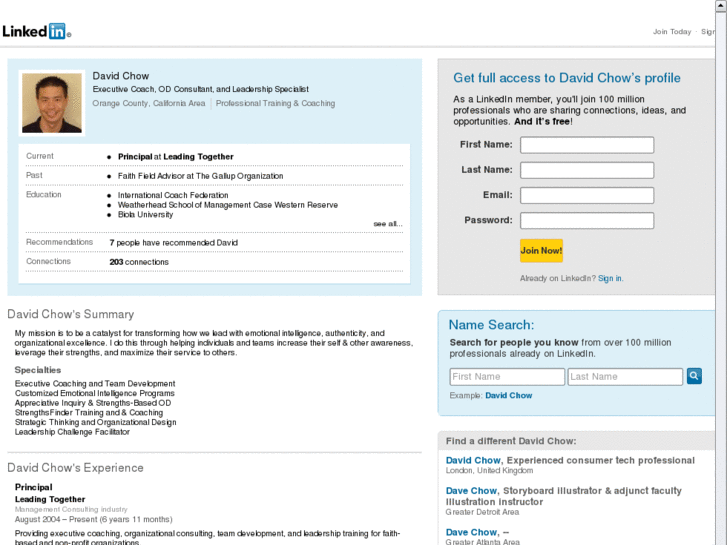Open Dave Chow in Greater Atlanta Area
727x545 pixels.
point(471,532)
